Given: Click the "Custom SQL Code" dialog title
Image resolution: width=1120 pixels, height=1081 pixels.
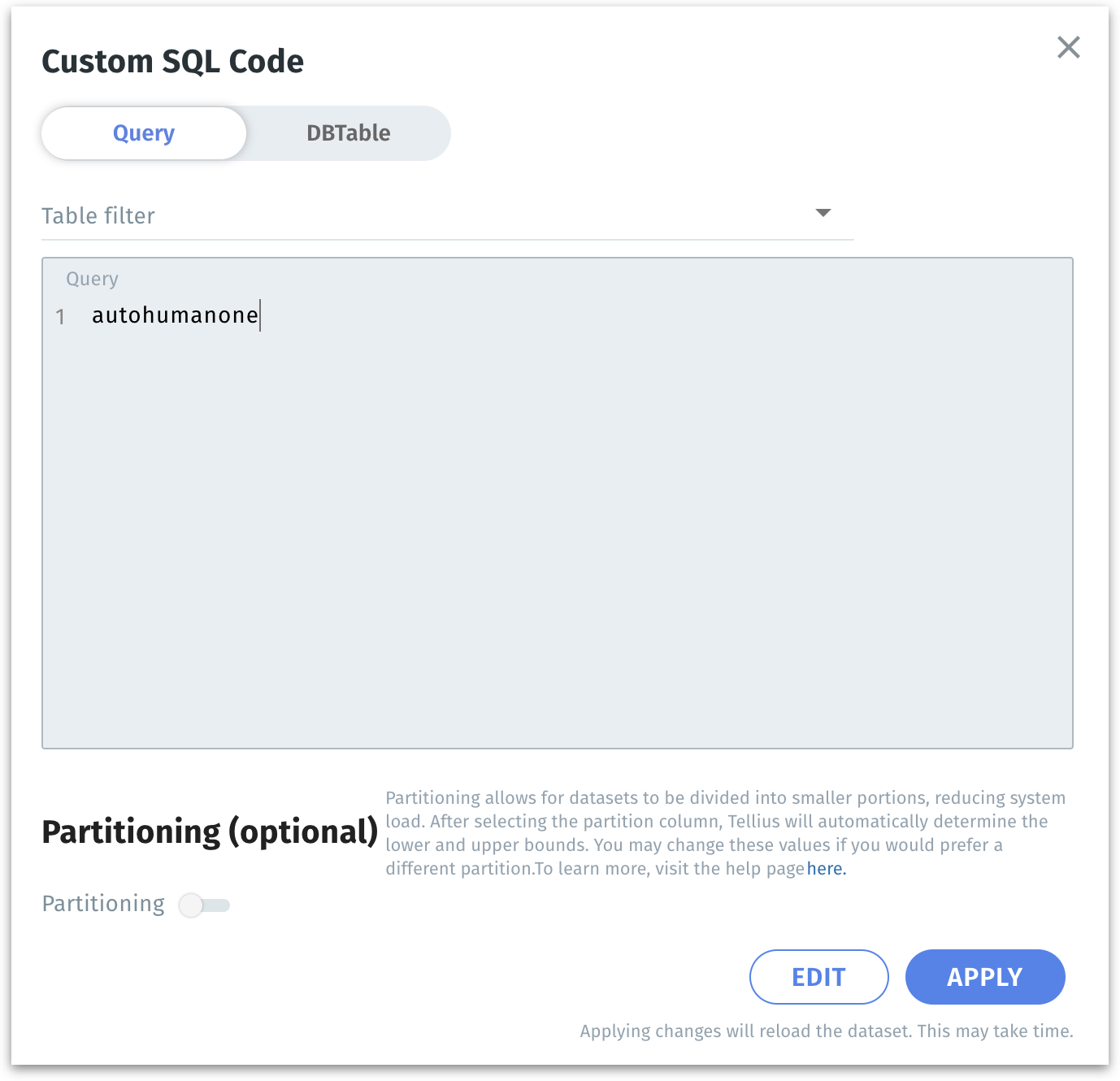Looking at the screenshot, I should 172,62.
